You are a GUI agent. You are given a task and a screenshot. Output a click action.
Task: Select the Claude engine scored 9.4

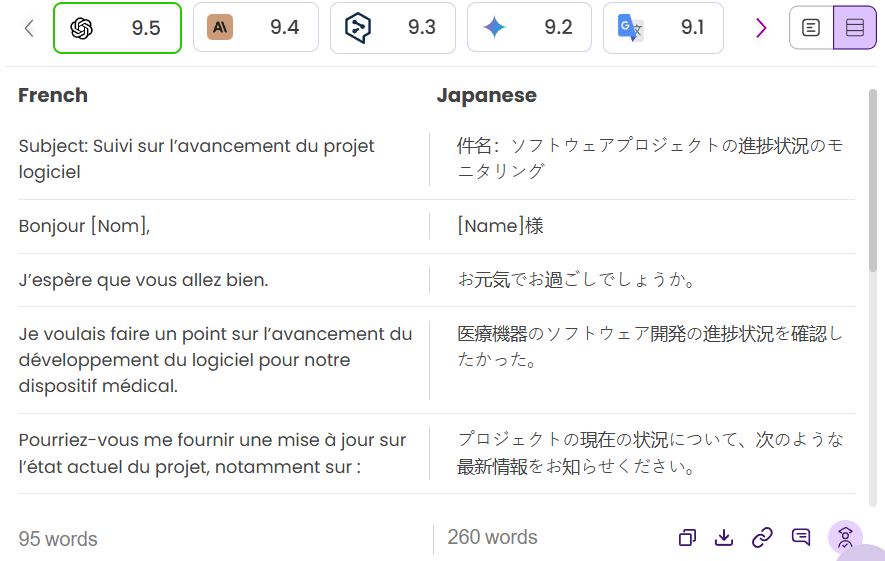click(x=255, y=28)
